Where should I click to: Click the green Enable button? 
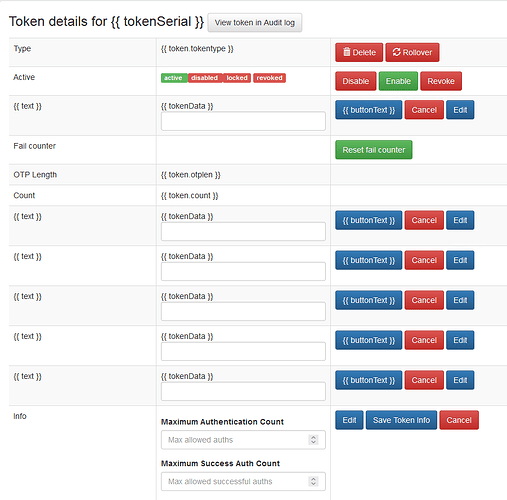pyautogui.click(x=398, y=81)
